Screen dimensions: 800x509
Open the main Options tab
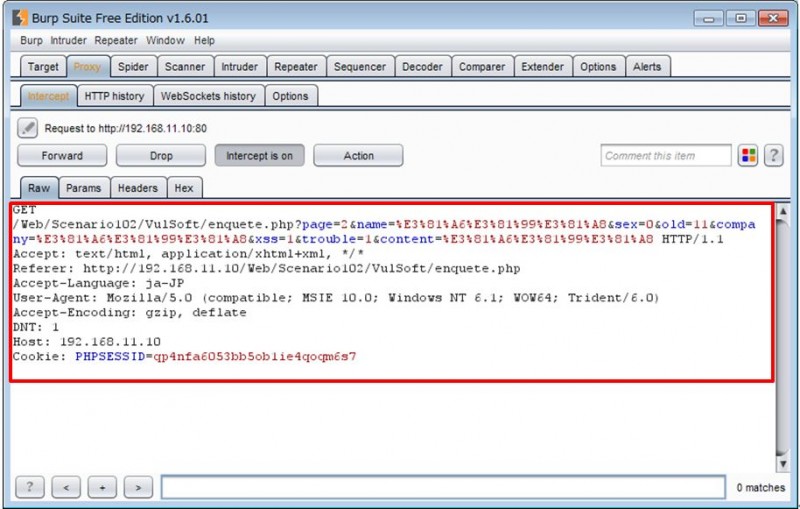[x=598, y=67]
